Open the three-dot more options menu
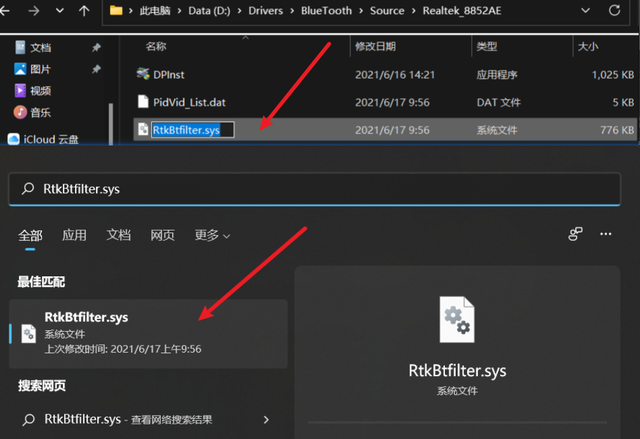This screenshot has width=640, height=439. click(605, 234)
